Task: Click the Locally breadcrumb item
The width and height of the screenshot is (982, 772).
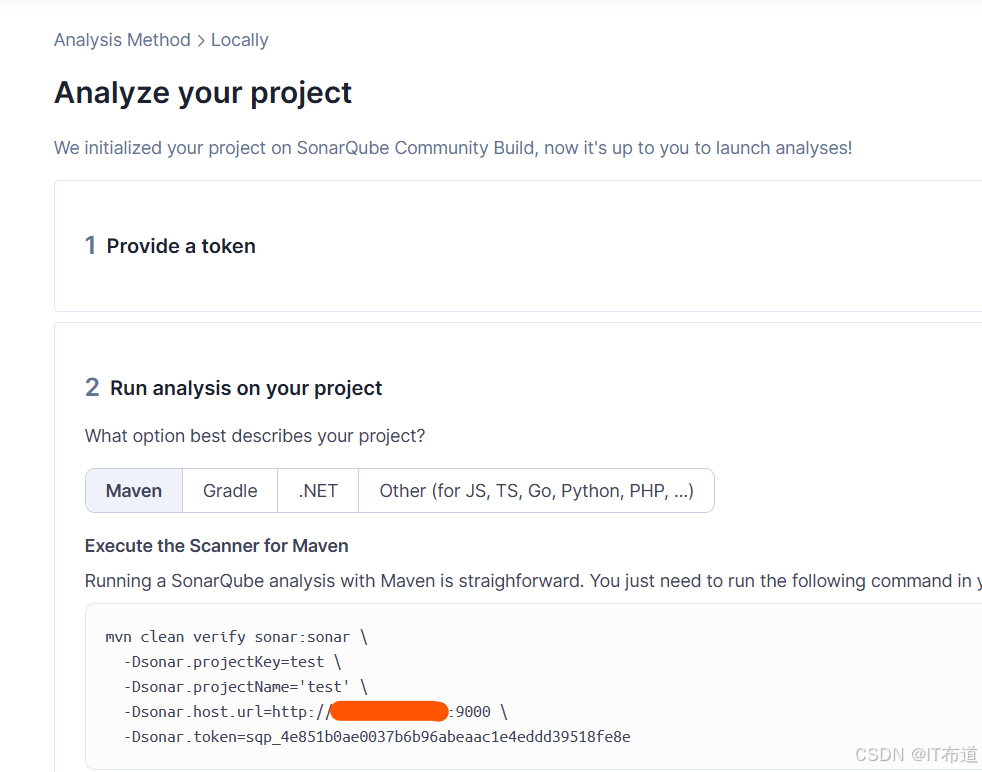Action: pos(239,40)
